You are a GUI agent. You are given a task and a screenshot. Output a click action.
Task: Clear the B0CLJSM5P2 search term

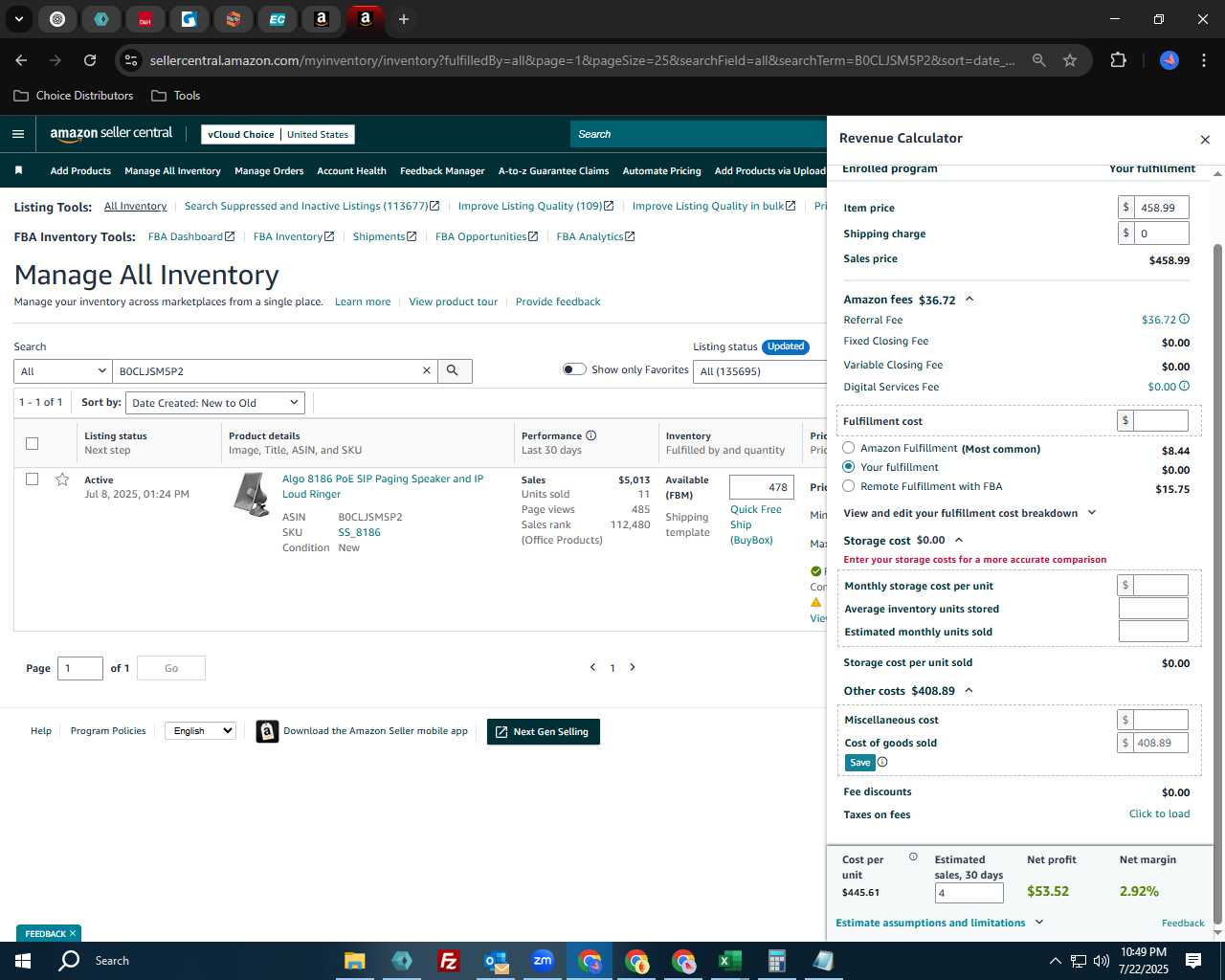(x=427, y=370)
